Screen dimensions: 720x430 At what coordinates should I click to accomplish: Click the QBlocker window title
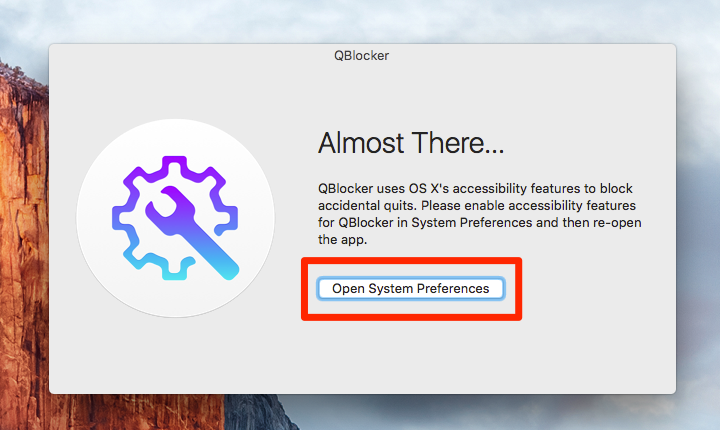tap(361, 56)
